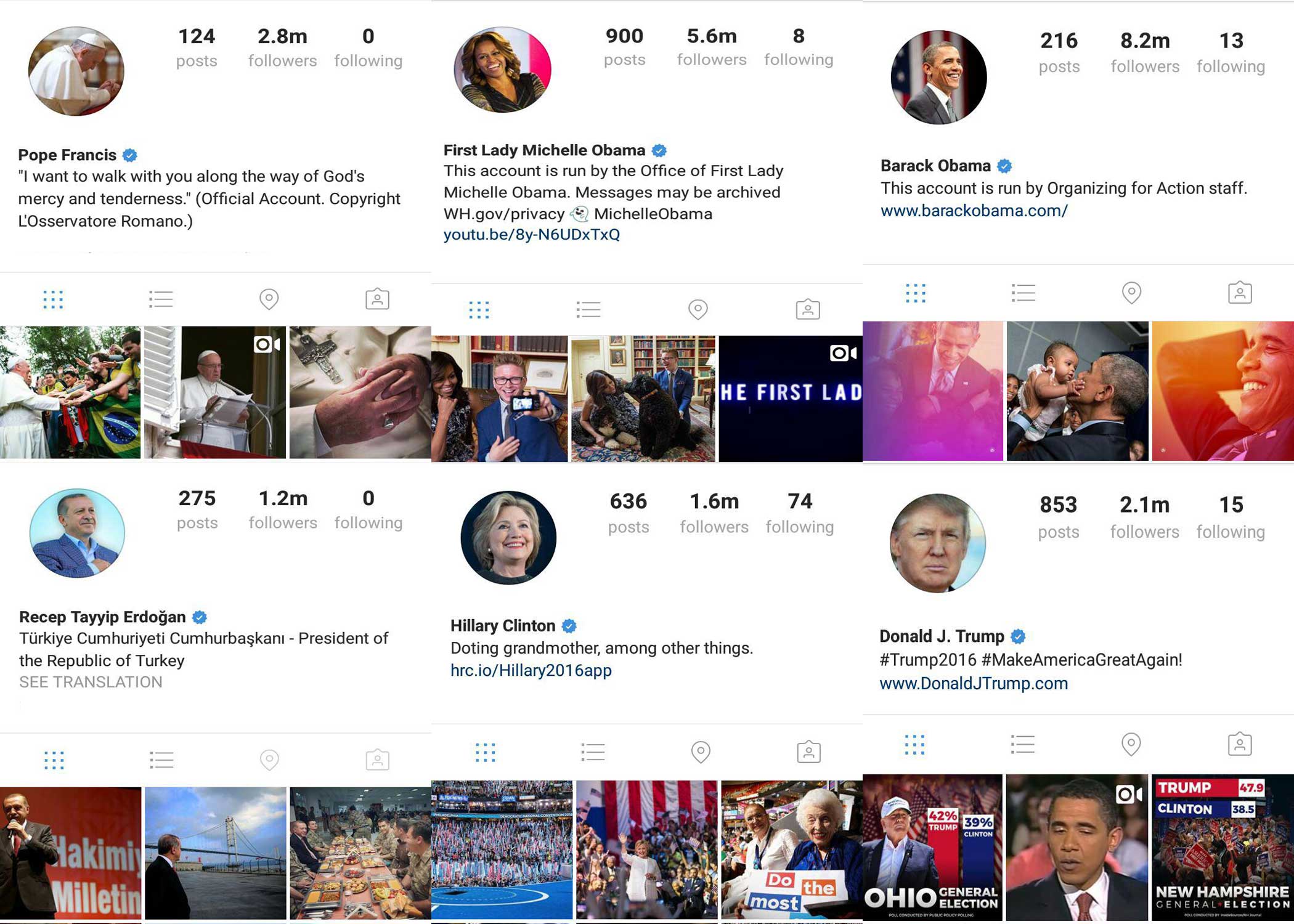The width and height of the screenshot is (1294, 924).
Task: View Hillary Clinton's 74 following list
Action: (800, 513)
